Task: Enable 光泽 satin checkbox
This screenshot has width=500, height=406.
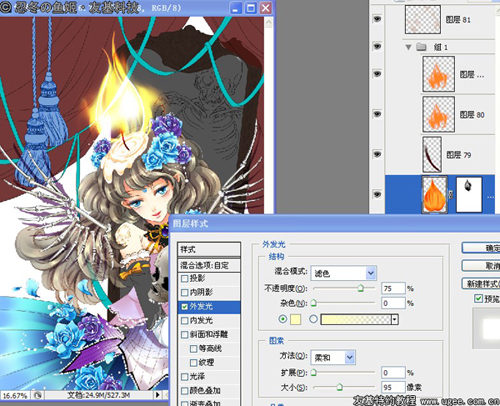Action: (x=185, y=377)
